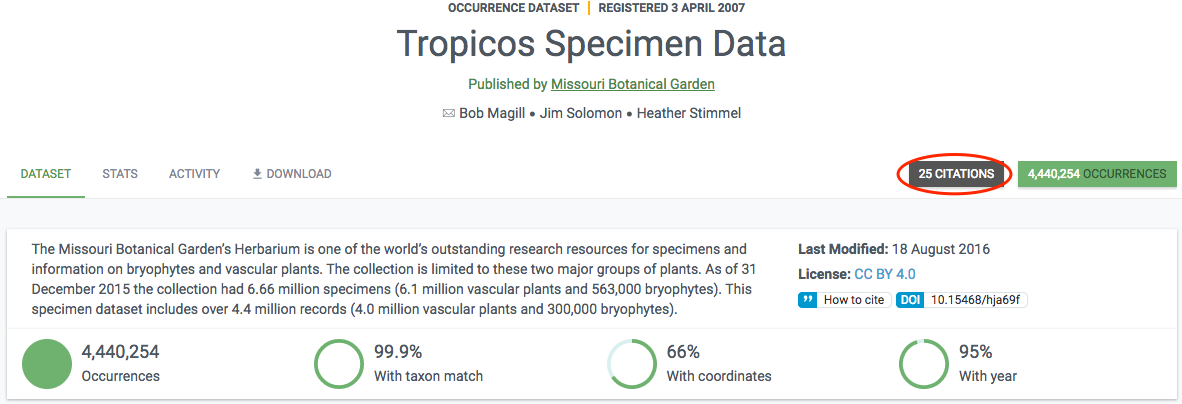Click contact name Bob Magill

[x=491, y=114]
